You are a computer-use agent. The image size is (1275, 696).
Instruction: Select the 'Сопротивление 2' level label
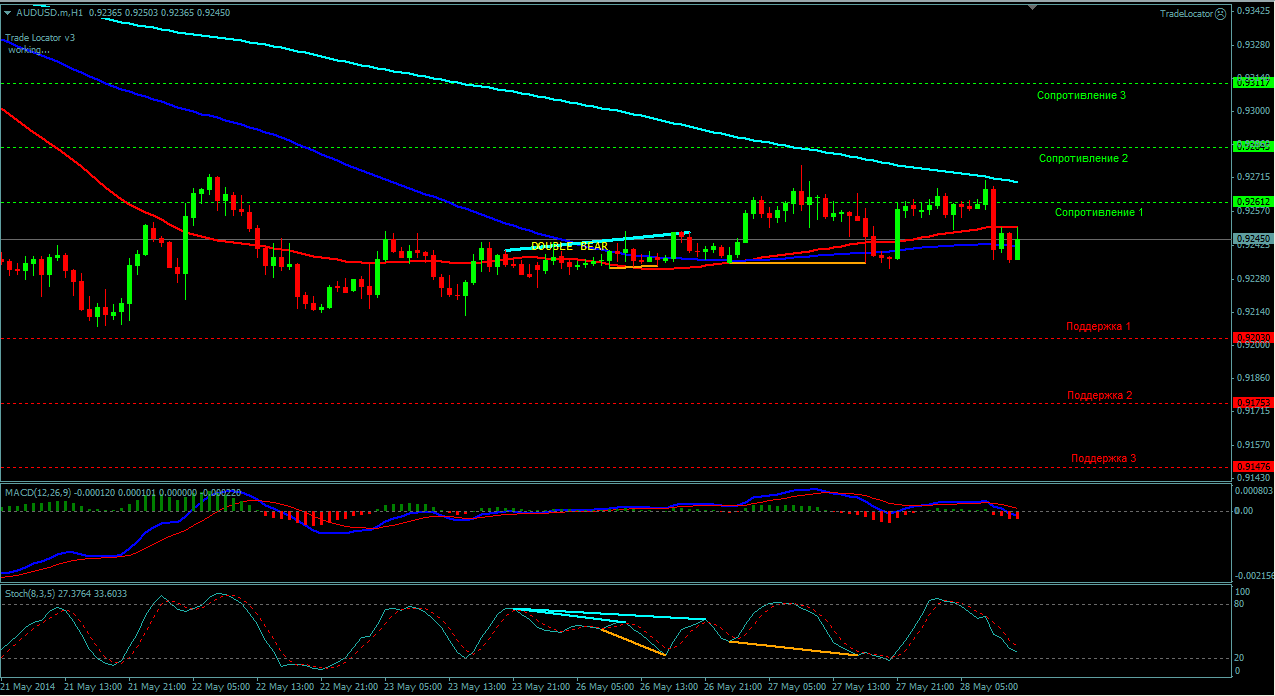1084,158
